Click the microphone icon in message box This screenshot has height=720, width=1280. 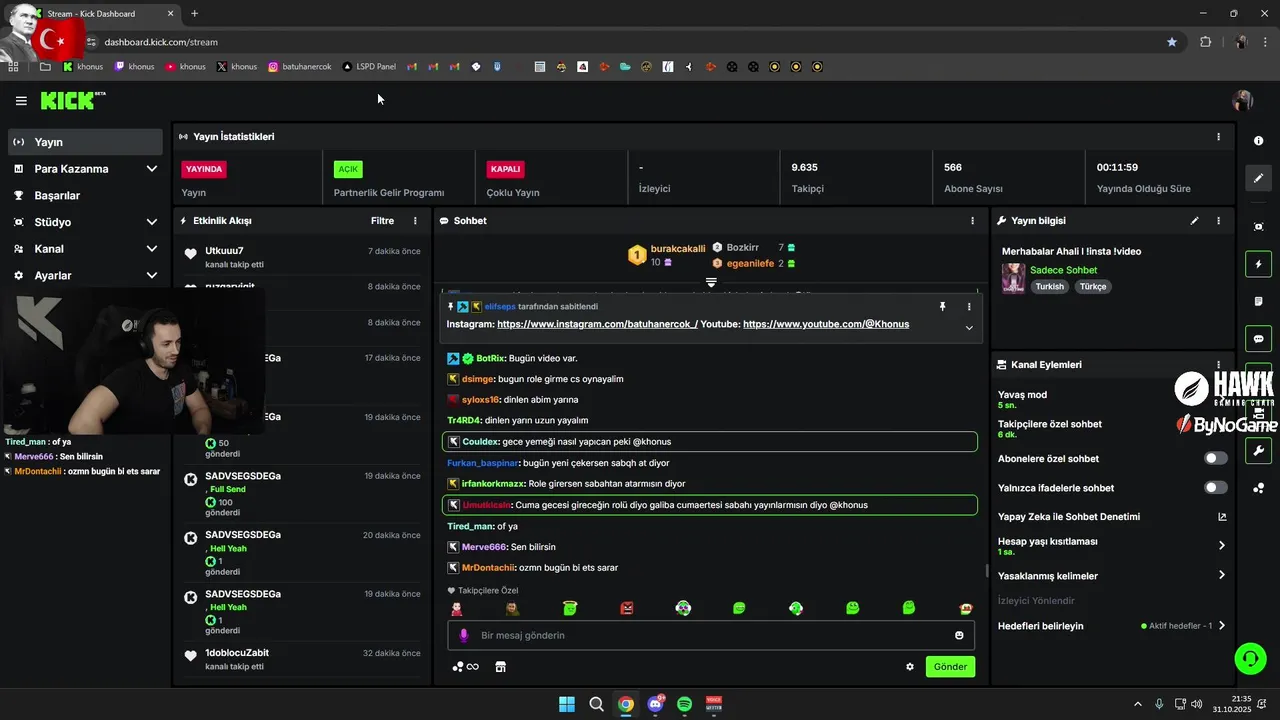coord(463,635)
